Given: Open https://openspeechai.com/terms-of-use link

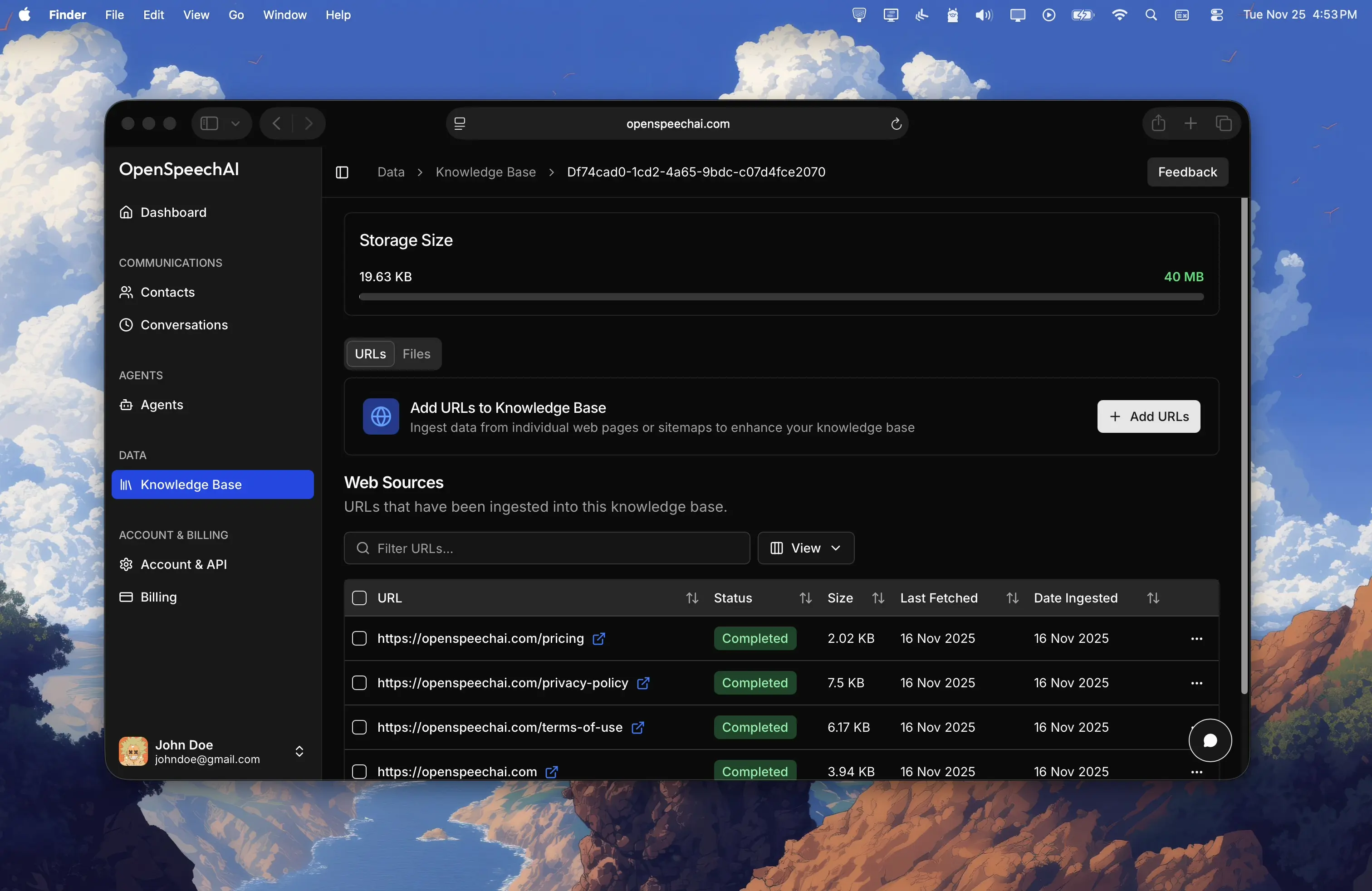Looking at the screenshot, I should coord(500,728).
